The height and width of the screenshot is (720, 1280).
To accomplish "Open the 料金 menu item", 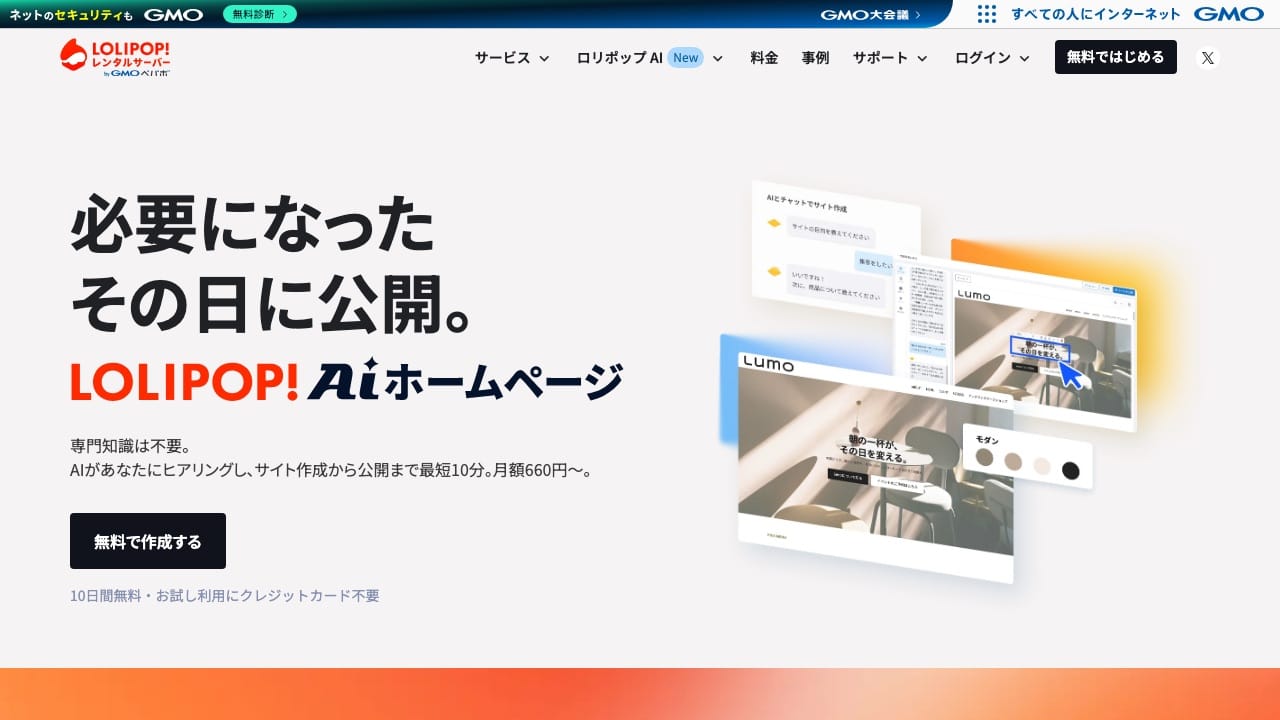I will click(x=764, y=58).
